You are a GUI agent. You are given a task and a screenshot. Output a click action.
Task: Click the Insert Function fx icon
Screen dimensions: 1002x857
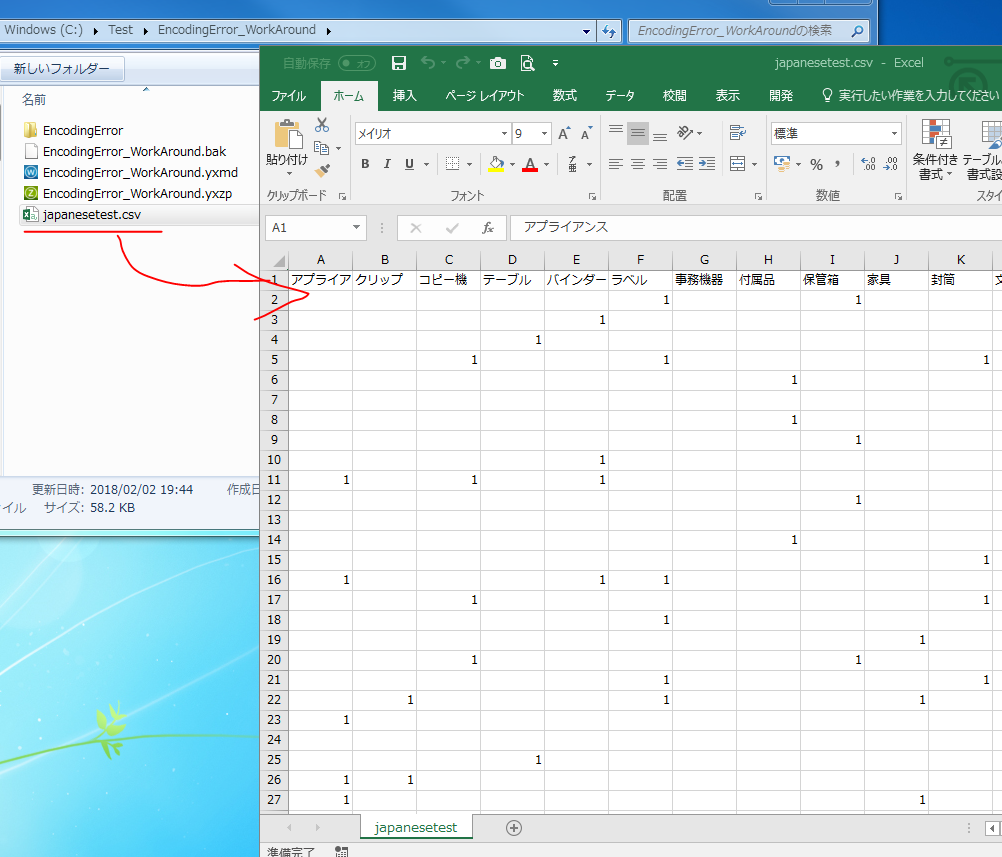tap(488, 228)
